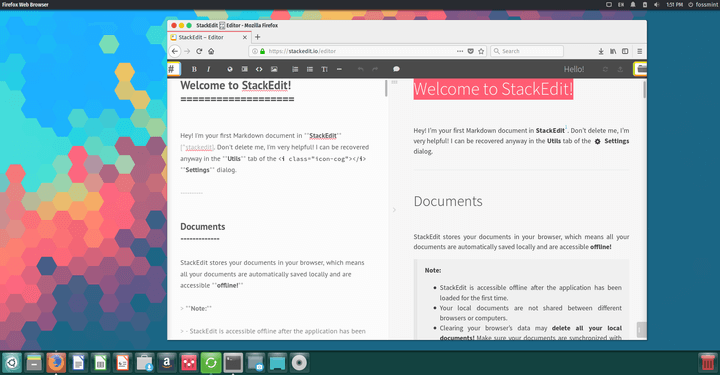Create a bulleted list
This screenshot has height=375, width=720.
[x=310, y=69]
